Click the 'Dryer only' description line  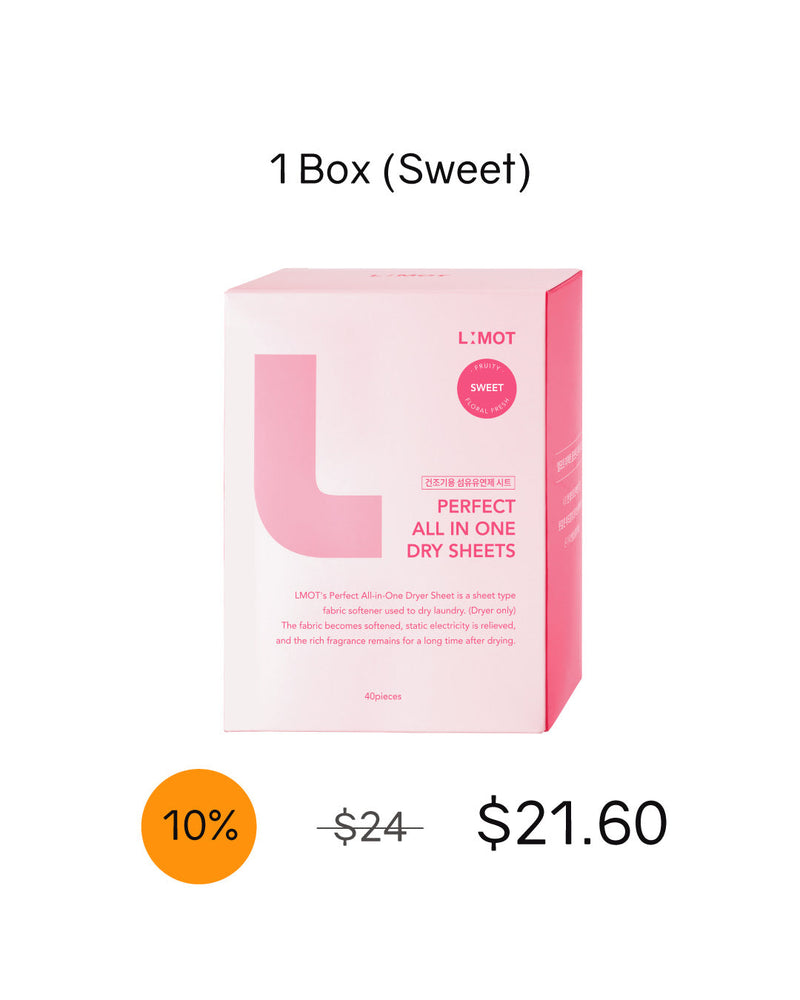pyautogui.click(x=419, y=610)
